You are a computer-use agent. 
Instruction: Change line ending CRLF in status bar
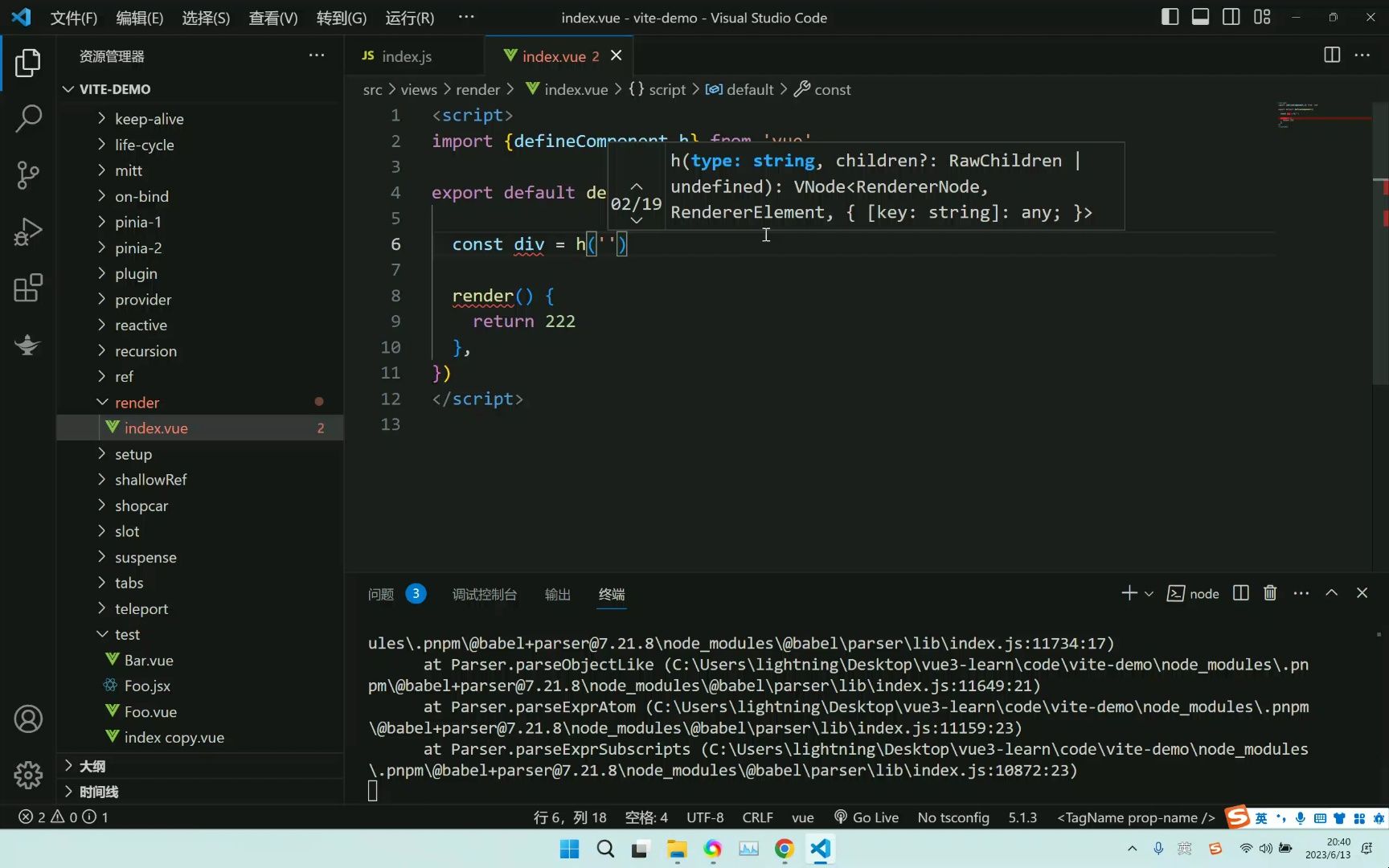(757, 817)
